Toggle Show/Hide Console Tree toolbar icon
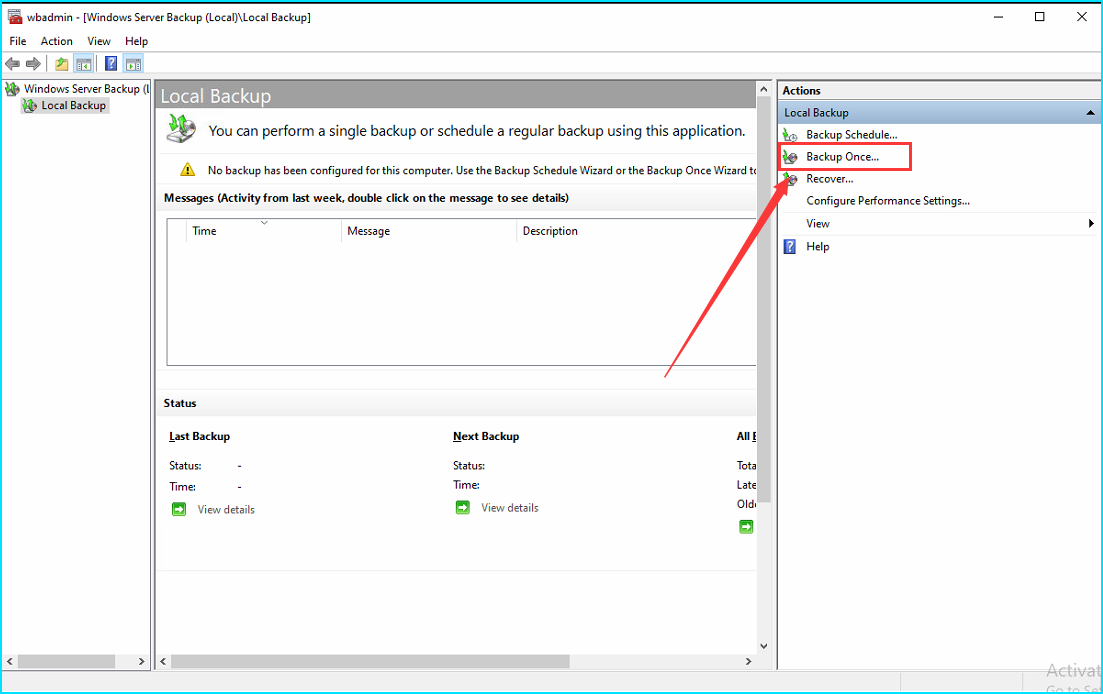The width and height of the screenshot is (1103, 694). click(84, 64)
